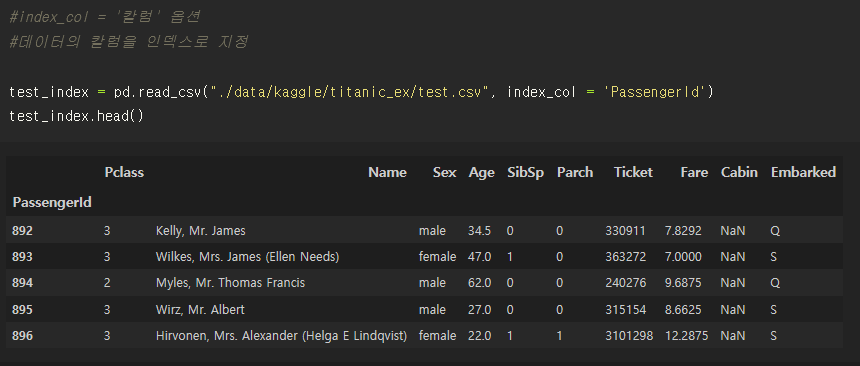Image resolution: width=860 pixels, height=366 pixels.
Task: Click SibSp value 1 in row 893
Action: [x=510, y=257]
